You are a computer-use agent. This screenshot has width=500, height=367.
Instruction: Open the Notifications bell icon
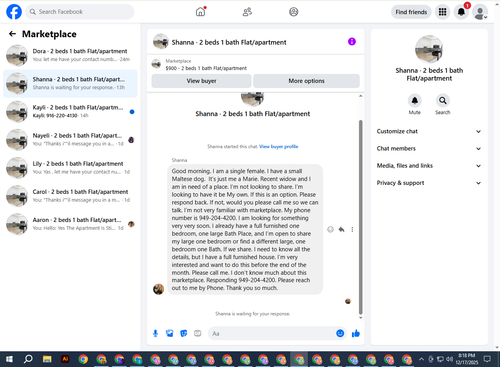461,12
